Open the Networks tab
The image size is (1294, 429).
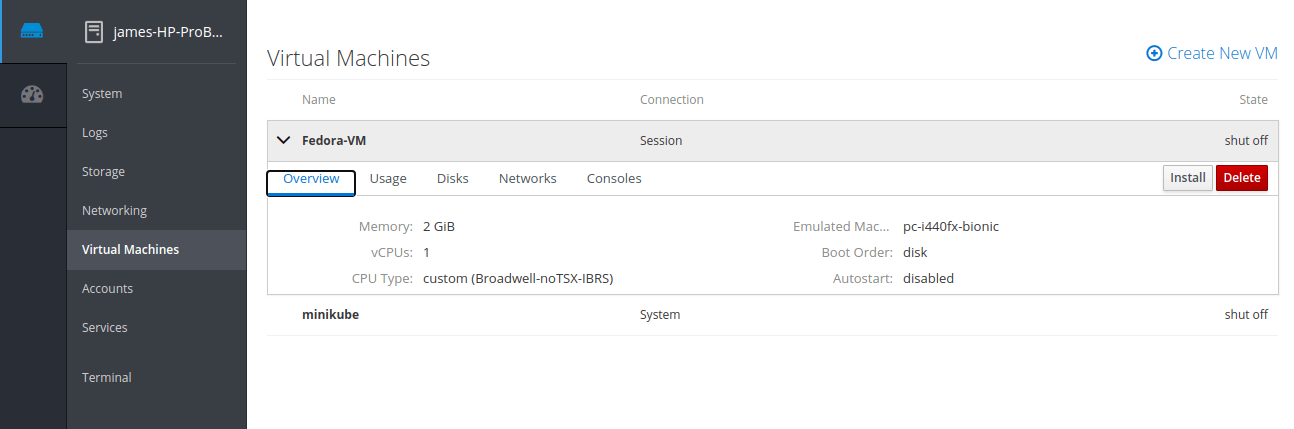click(x=528, y=178)
